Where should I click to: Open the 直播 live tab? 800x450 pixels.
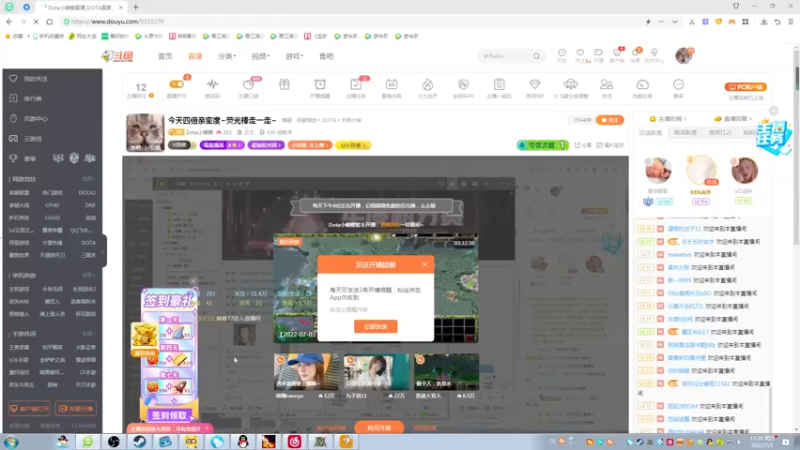coord(195,56)
